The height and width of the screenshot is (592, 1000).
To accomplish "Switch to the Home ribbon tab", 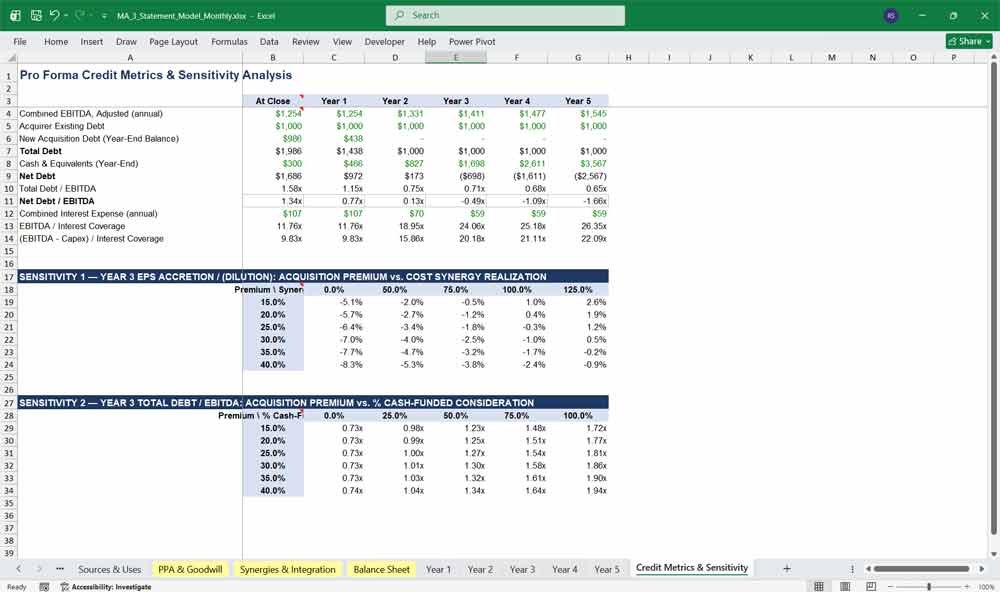I will (x=55, y=41).
